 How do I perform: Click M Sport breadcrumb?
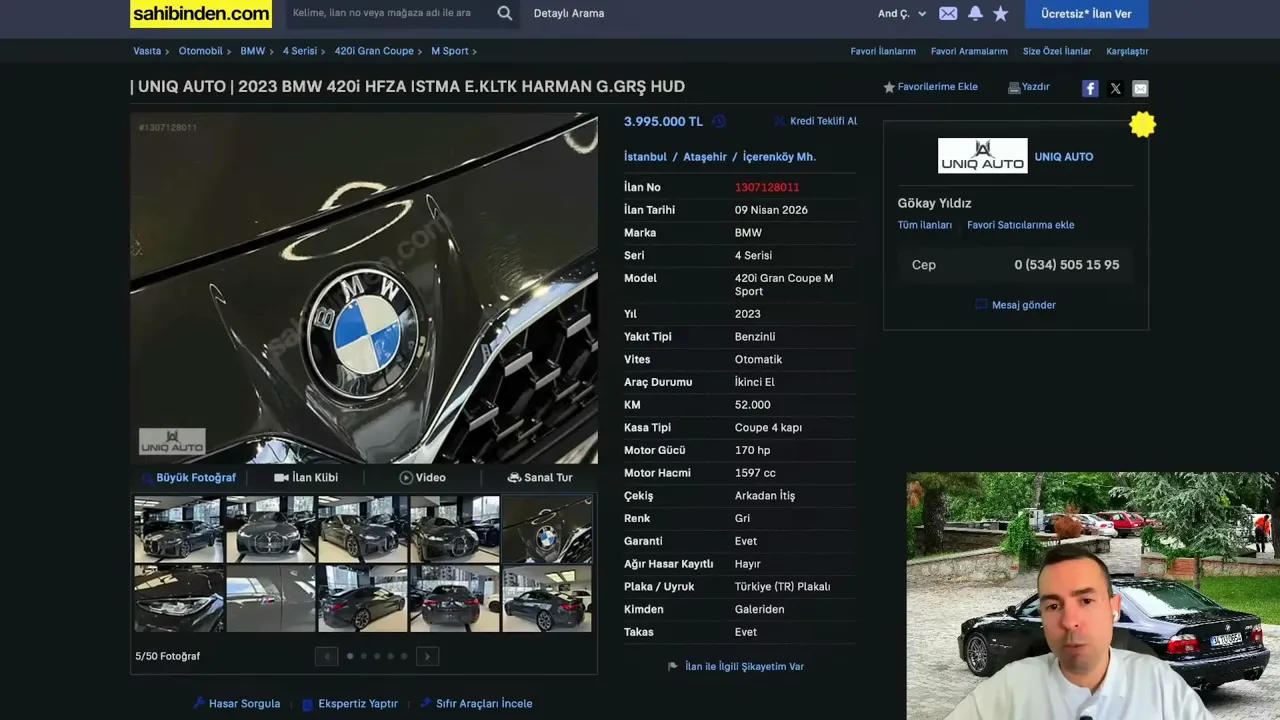coord(450,51)
